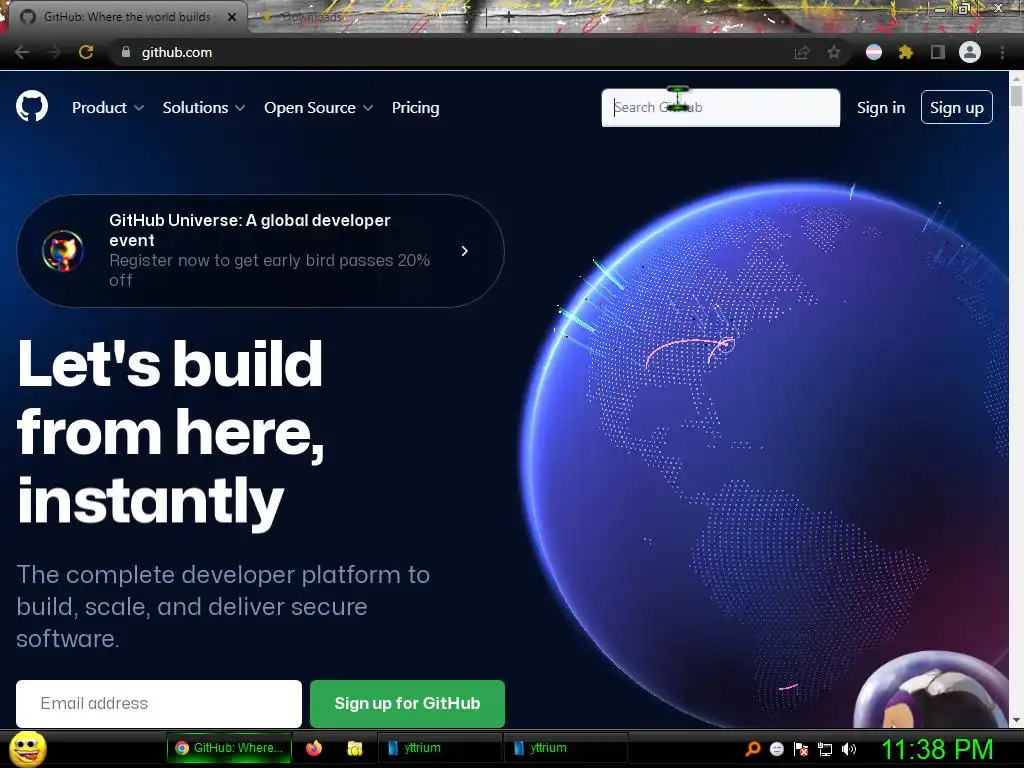Open the folder icon in the taskbar
The height and width of the screenshot is (768, 1024).
[x=355, y=748]
